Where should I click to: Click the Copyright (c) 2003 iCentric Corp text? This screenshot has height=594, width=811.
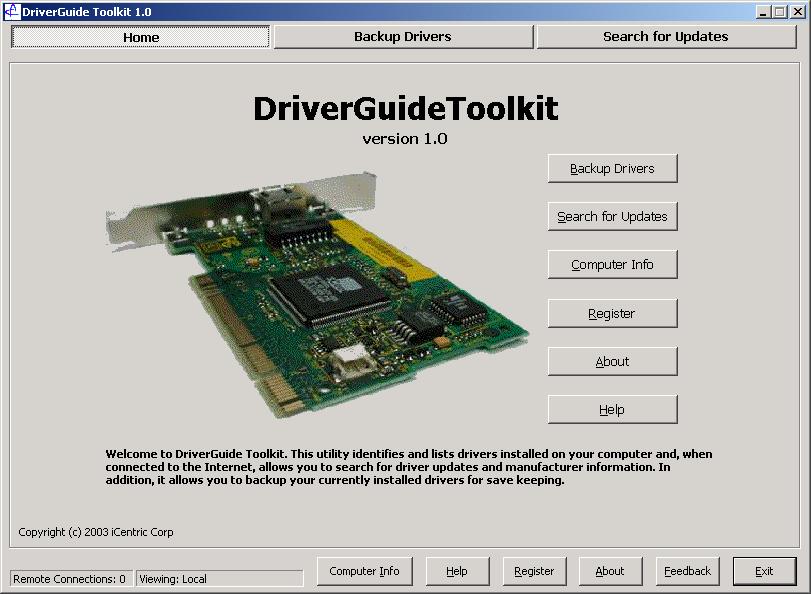click(x=96, y=532)
